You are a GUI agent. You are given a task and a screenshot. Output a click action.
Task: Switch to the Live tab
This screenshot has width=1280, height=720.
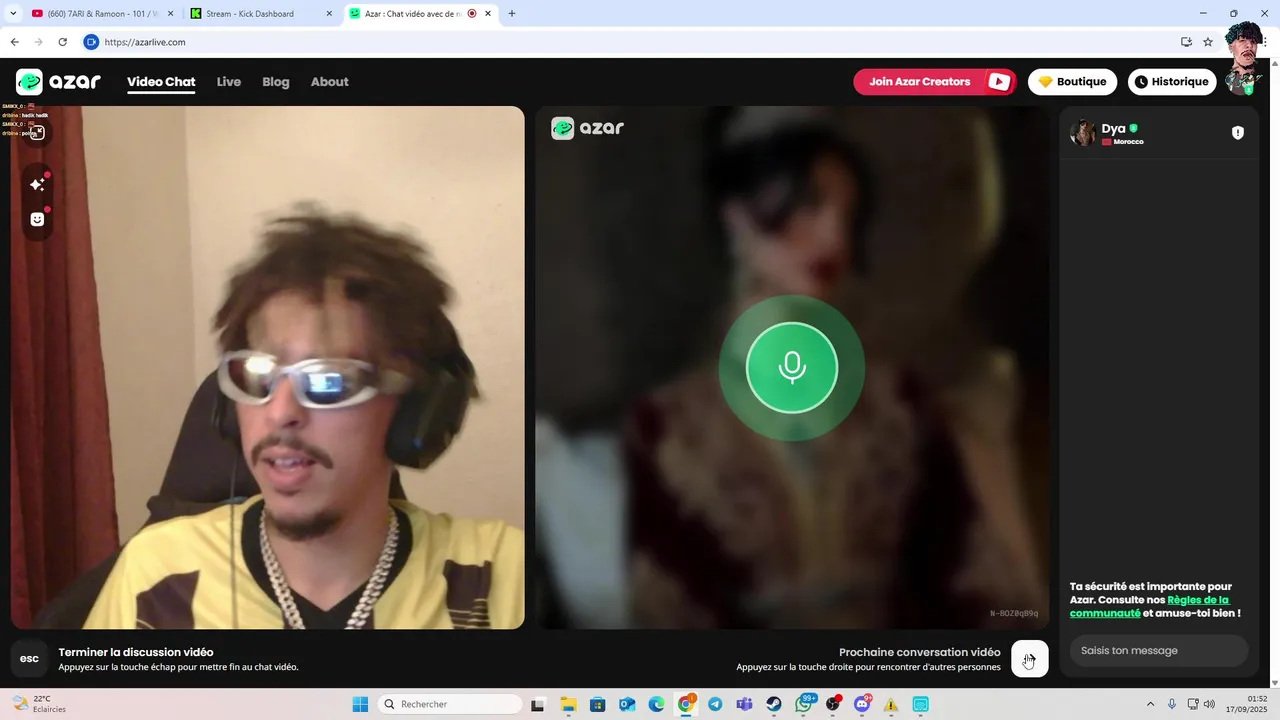point(229,82)
